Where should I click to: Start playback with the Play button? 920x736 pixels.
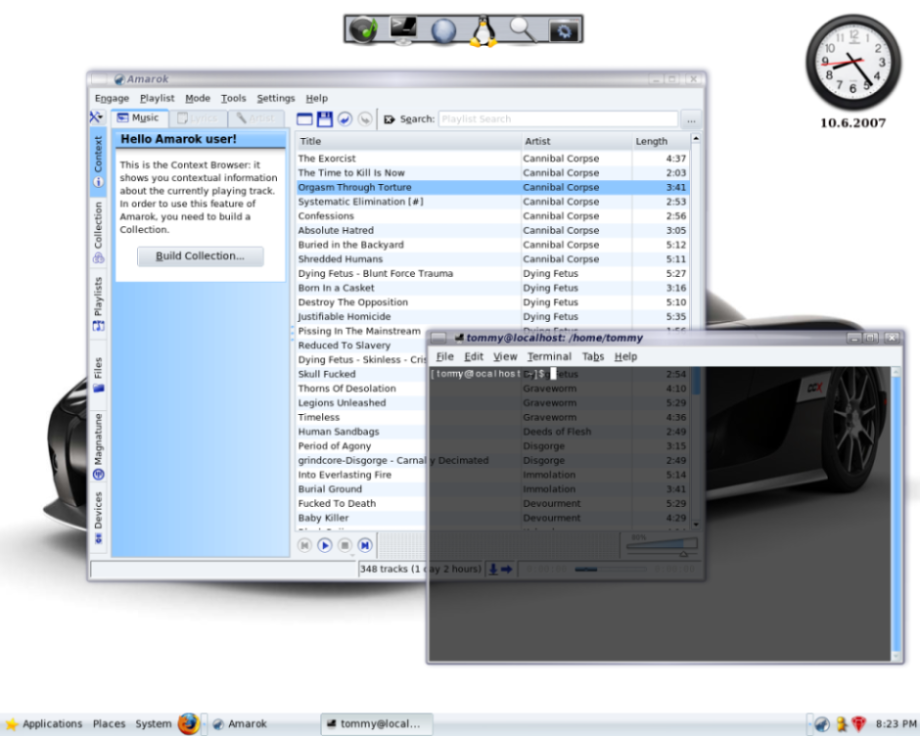click(x=324, y=545)
